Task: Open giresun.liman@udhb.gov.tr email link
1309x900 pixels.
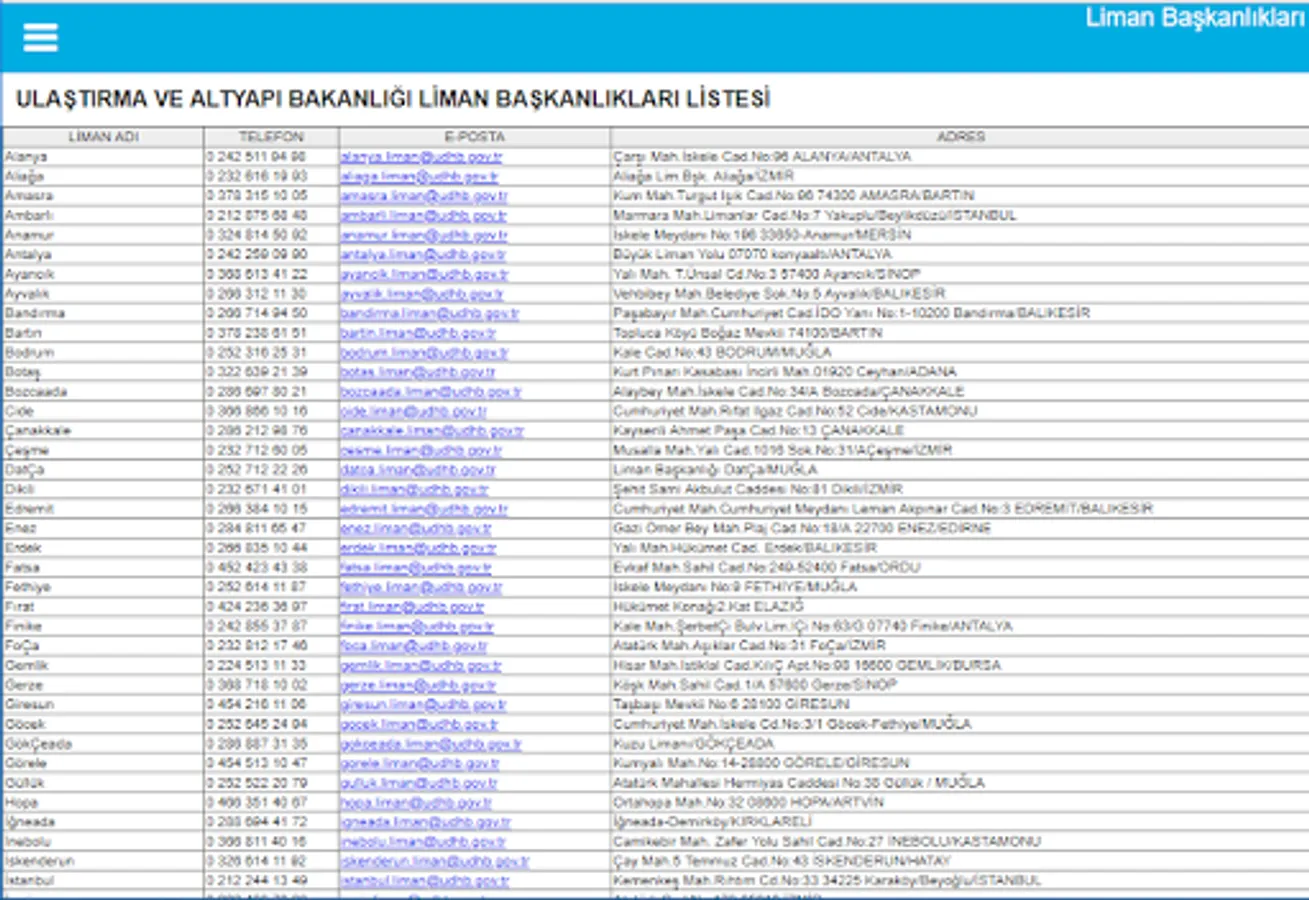Action: (423, 704)
